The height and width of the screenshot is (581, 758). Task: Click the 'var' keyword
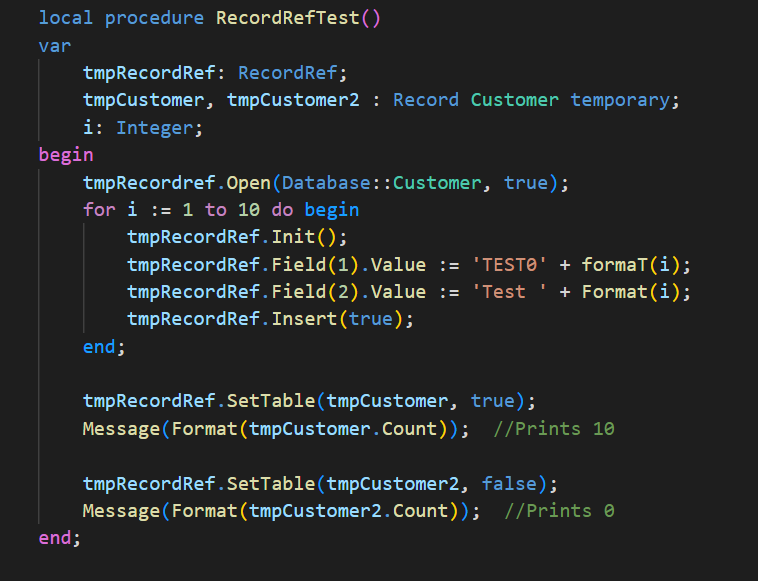click(54, 46)
